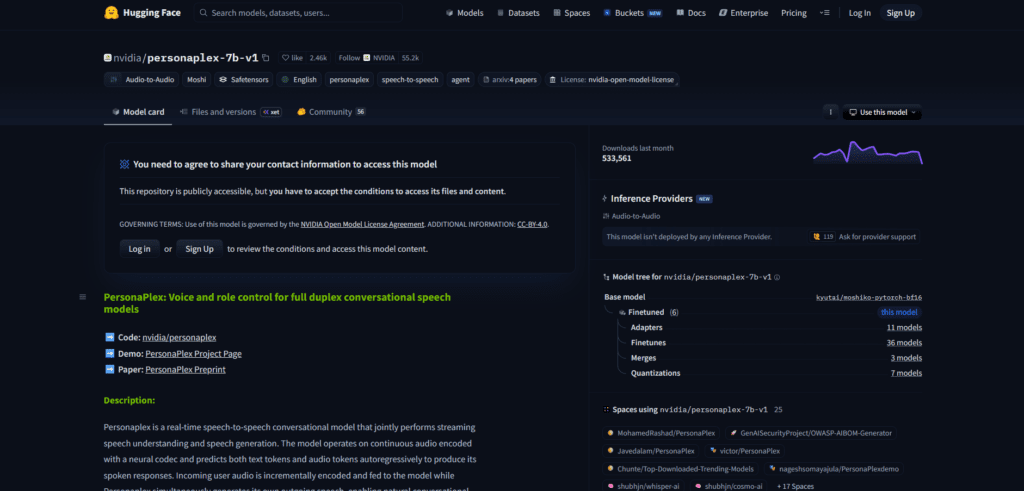Open the PersonaPlex Project Page link
Viewport: 1024px width, 491px height.
(193, 354)
